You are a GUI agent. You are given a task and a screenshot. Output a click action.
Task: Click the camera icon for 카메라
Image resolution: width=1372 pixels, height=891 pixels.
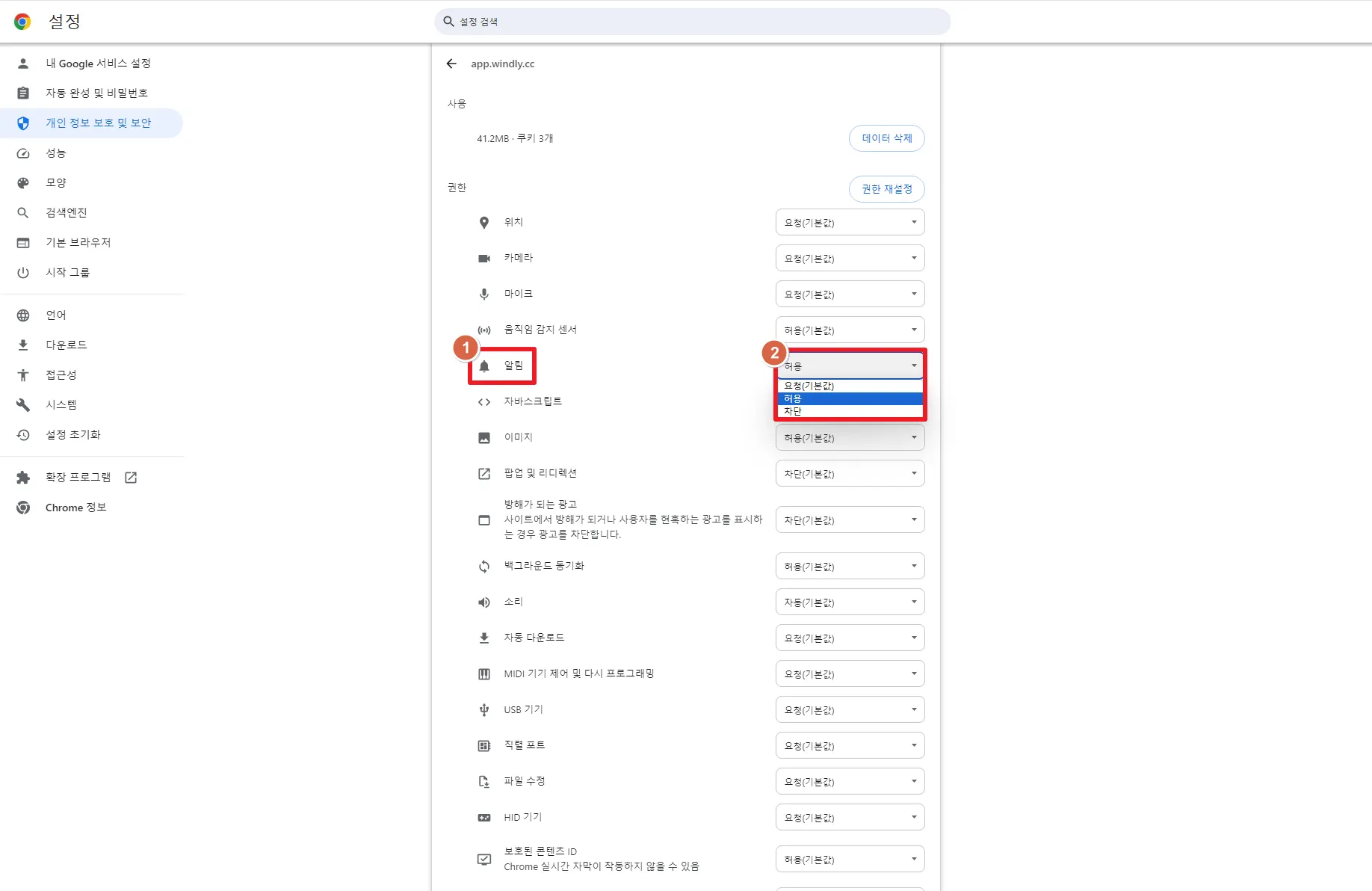[484, 259]
